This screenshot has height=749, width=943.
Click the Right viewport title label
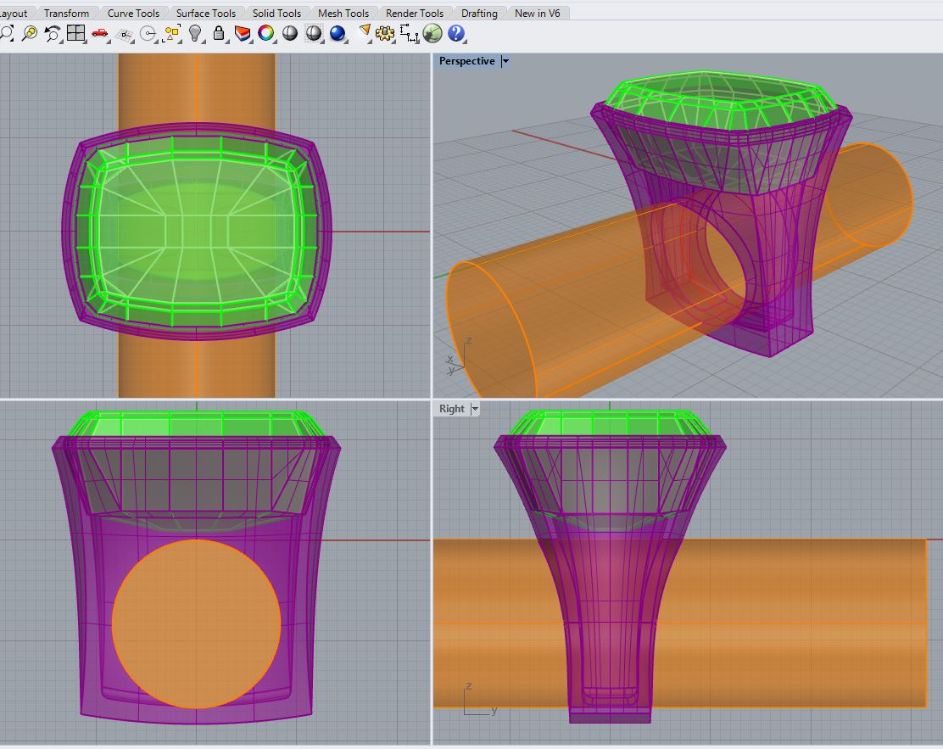tap(451, 409)
